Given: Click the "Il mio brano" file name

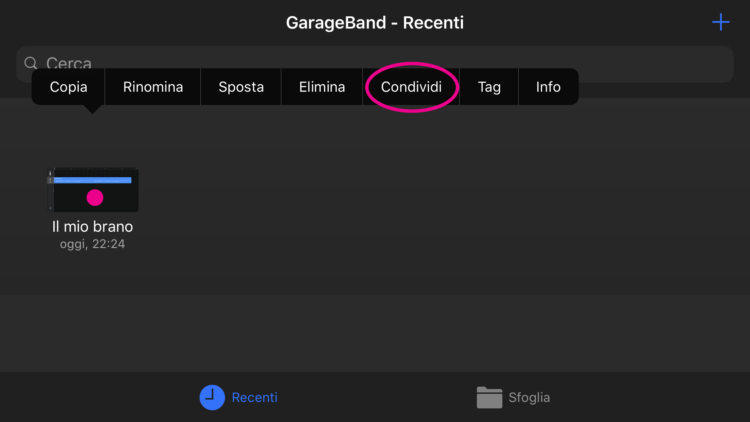Looking at the screenshot, I should [92, 227].
